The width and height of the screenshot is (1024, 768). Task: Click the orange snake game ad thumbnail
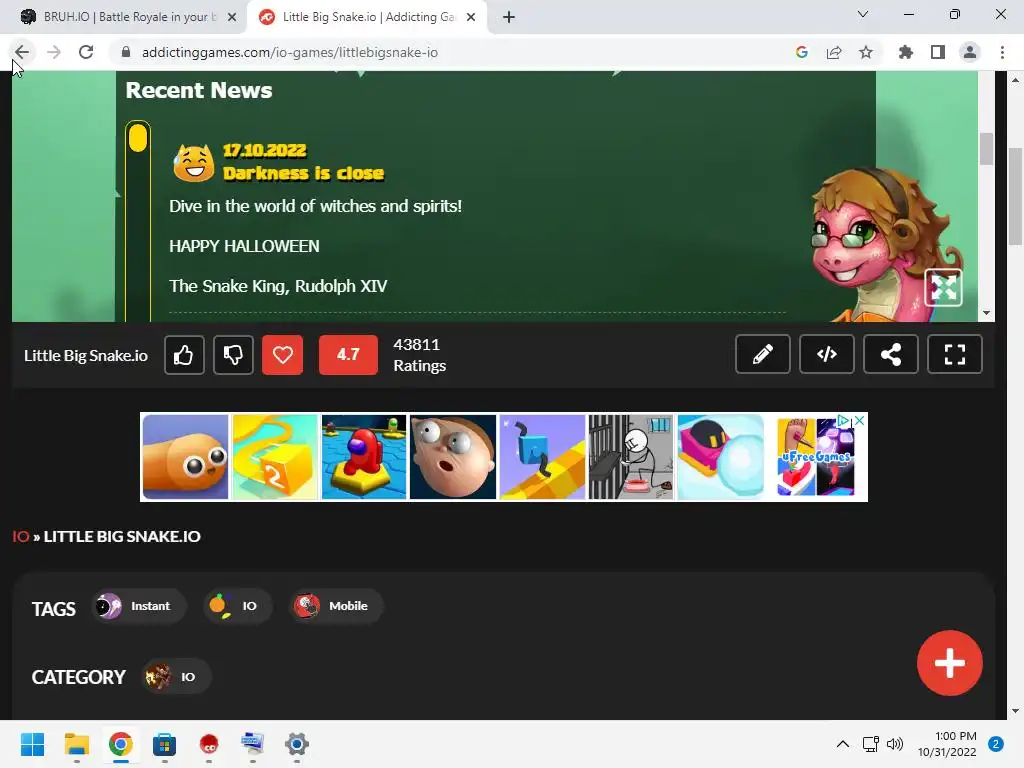click(x=185, y=456)
